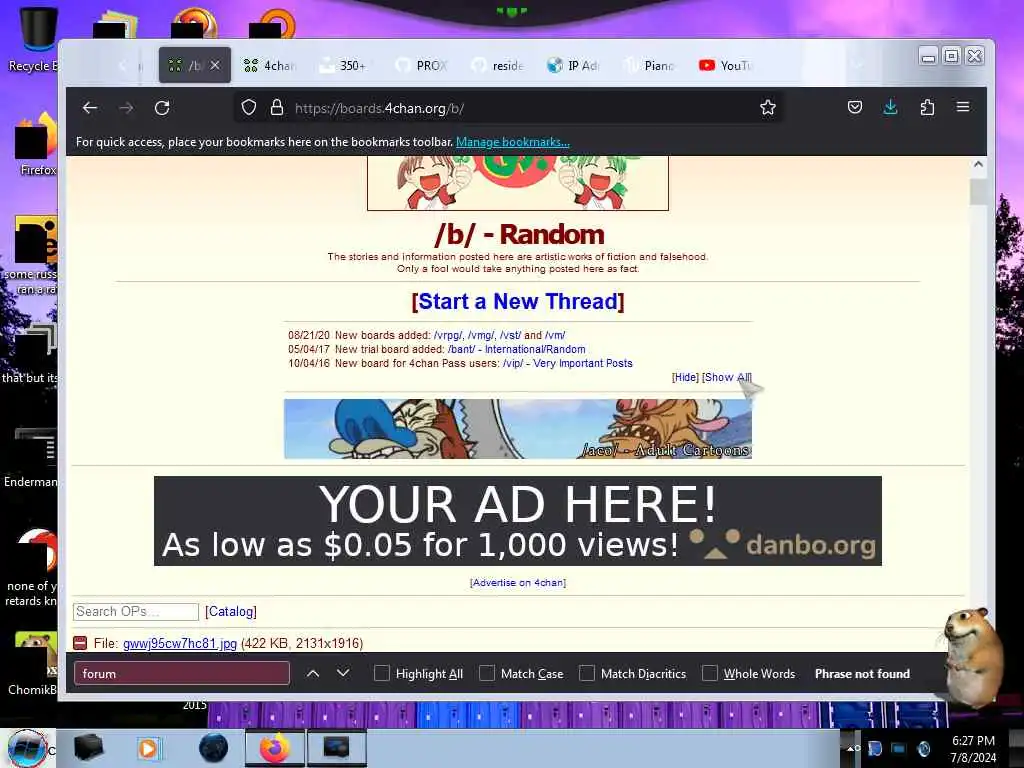Switch to the YouTube tab
The width and height of the screenshot is (1024, 768).
pos(726,65)
